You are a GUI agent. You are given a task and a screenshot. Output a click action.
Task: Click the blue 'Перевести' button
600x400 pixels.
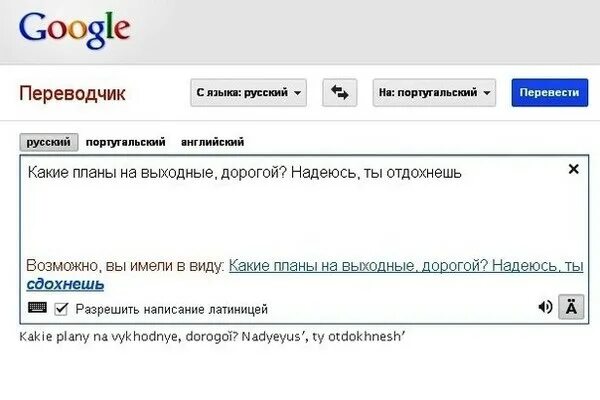tap(549, 93)
